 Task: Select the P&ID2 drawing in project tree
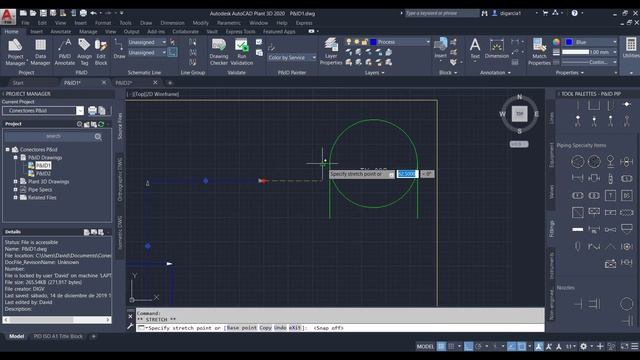[43, 173]
